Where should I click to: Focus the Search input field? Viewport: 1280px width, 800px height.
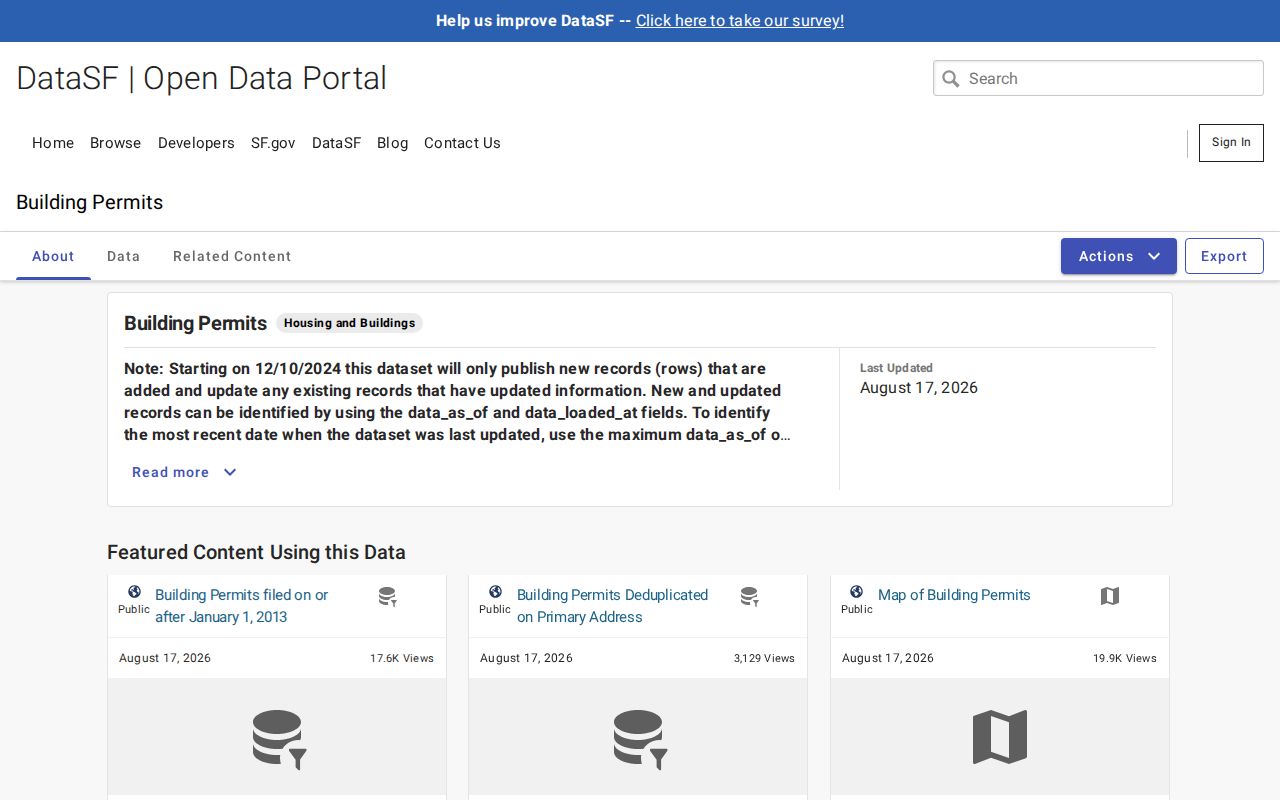click(1098, 78)
